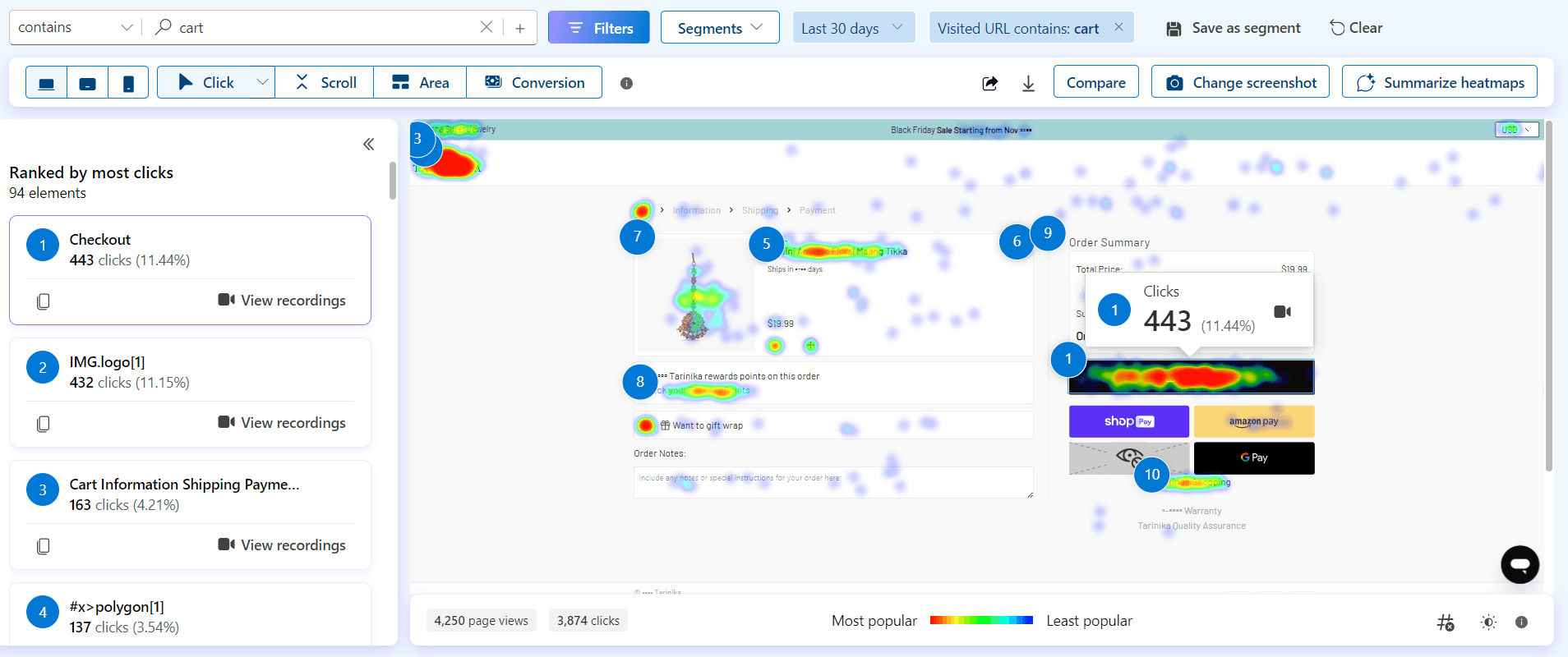Click heatmap marker 9 near order summary
1568x657 pixels.
point(1048,233)
